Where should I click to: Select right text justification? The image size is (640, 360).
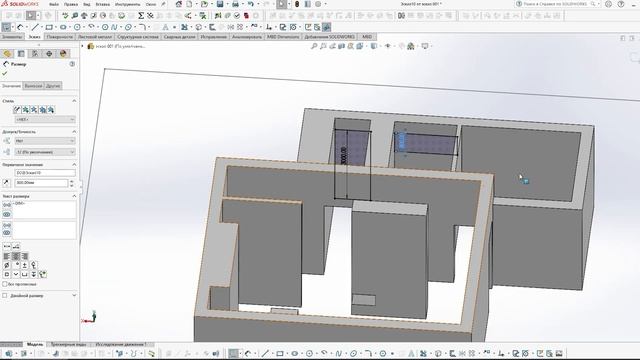tap(24, 256)
